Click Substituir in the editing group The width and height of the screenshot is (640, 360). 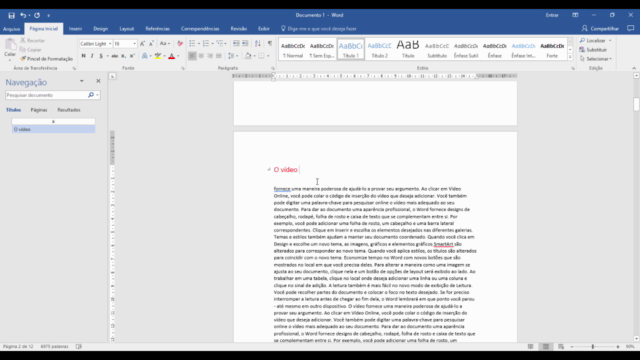click(x=594, y=49)
